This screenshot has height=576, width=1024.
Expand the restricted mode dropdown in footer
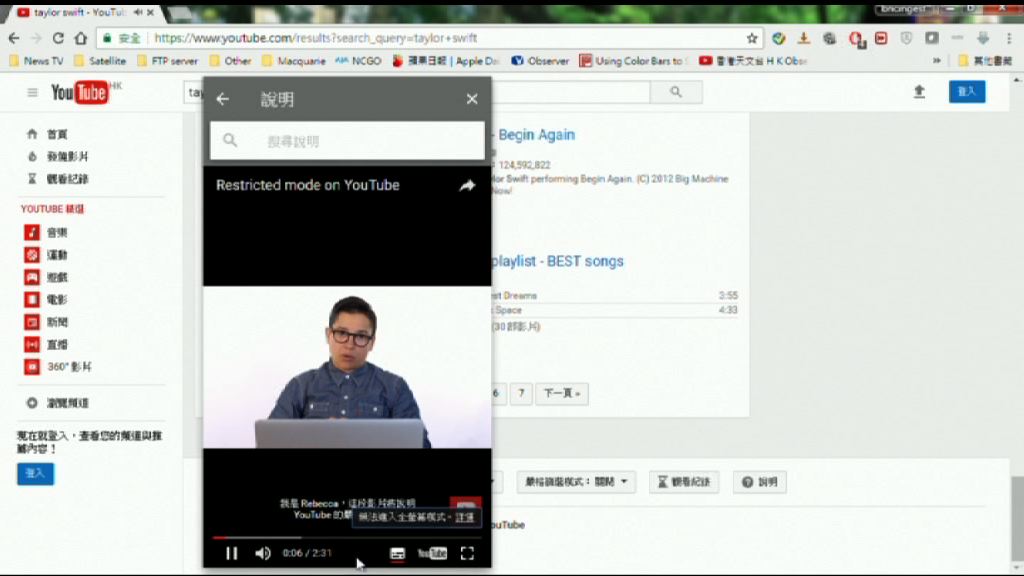(x=577, y=482)
